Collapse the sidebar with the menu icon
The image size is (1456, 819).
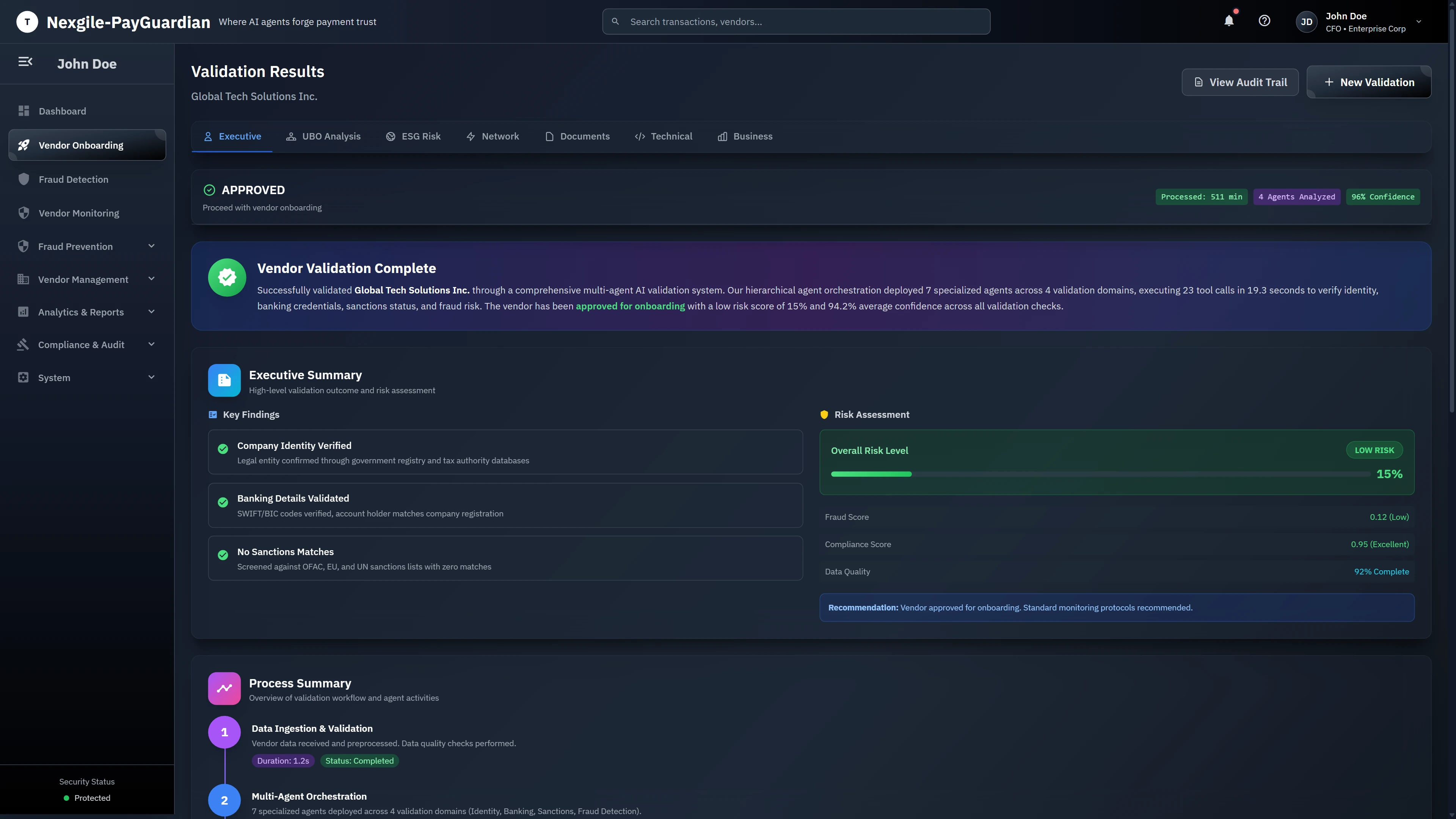[25, 61]
